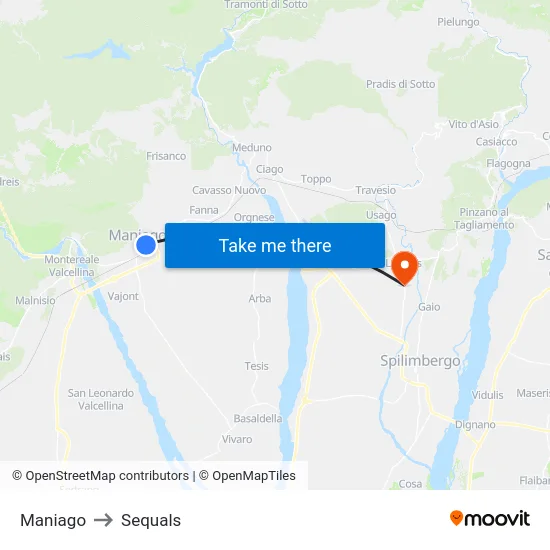Select the blue Maniago origin marker

pos(146,245)
